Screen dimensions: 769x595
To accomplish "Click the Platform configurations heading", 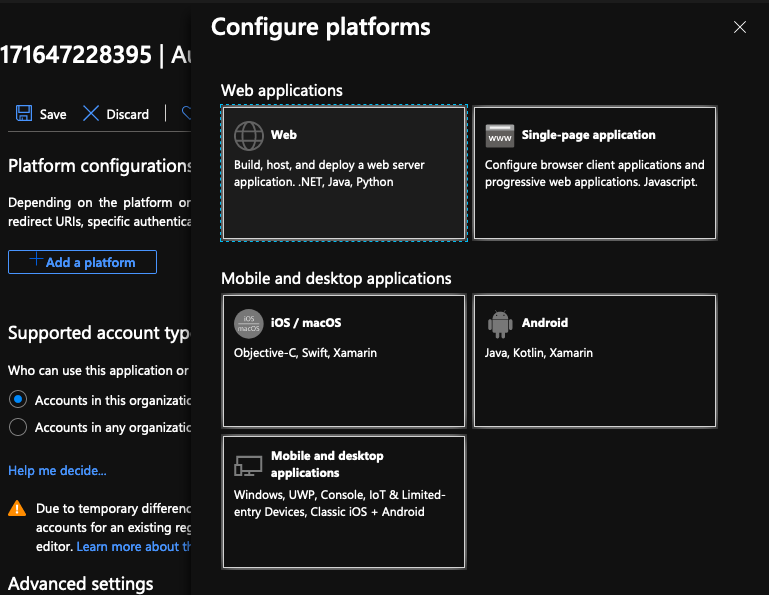I will (99, 166).
